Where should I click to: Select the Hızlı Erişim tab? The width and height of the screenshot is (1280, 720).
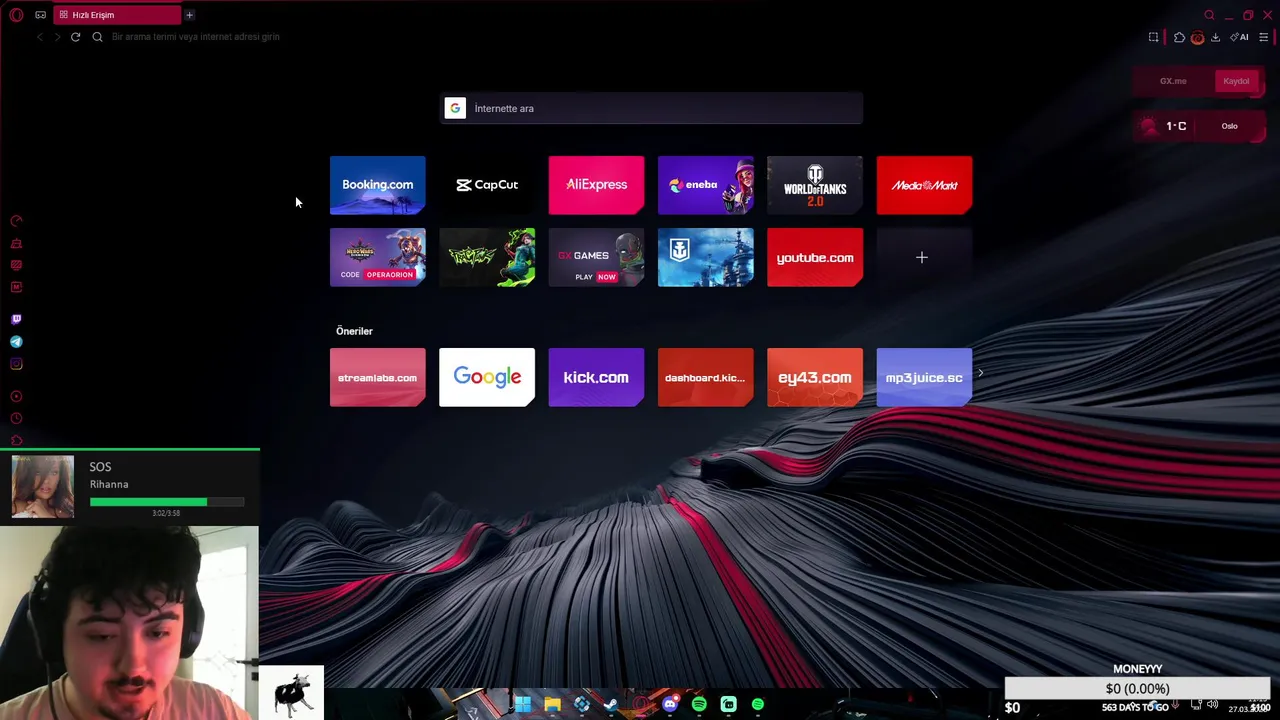pos(117,15)
